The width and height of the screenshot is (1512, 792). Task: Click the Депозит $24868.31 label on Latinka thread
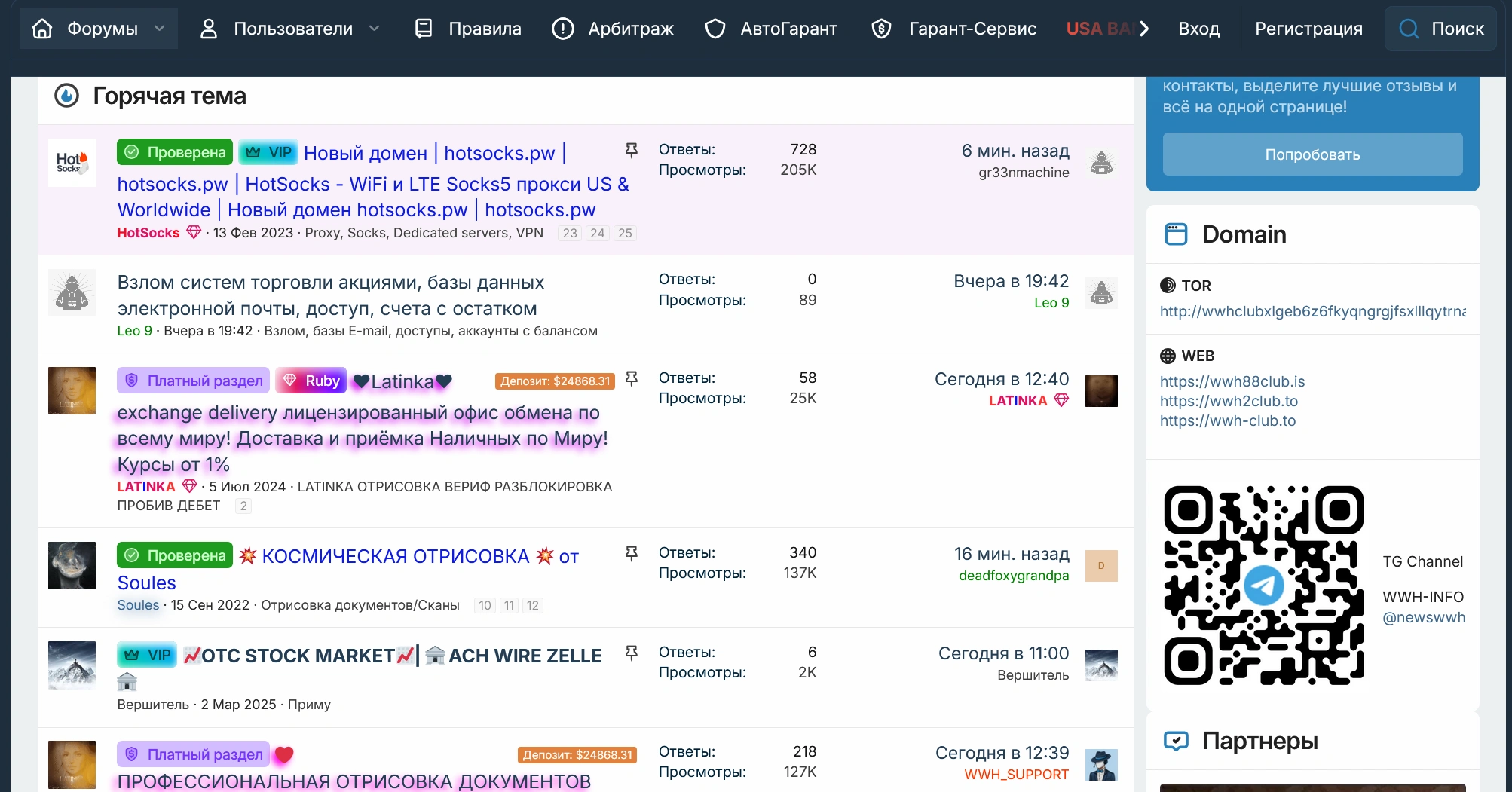coord(555,381)
